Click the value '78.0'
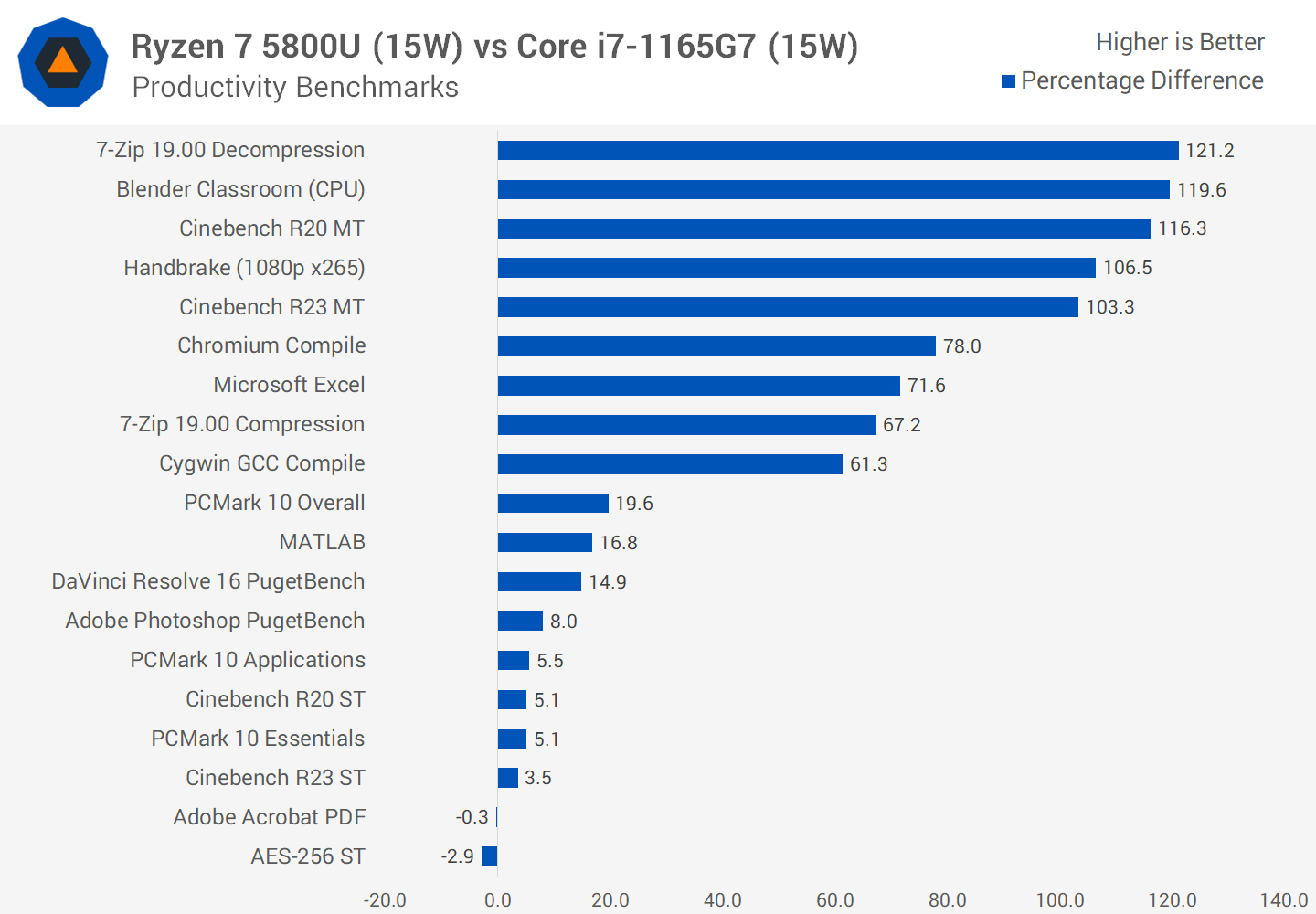Viewport: 1316px width, 914px height. 962,346
